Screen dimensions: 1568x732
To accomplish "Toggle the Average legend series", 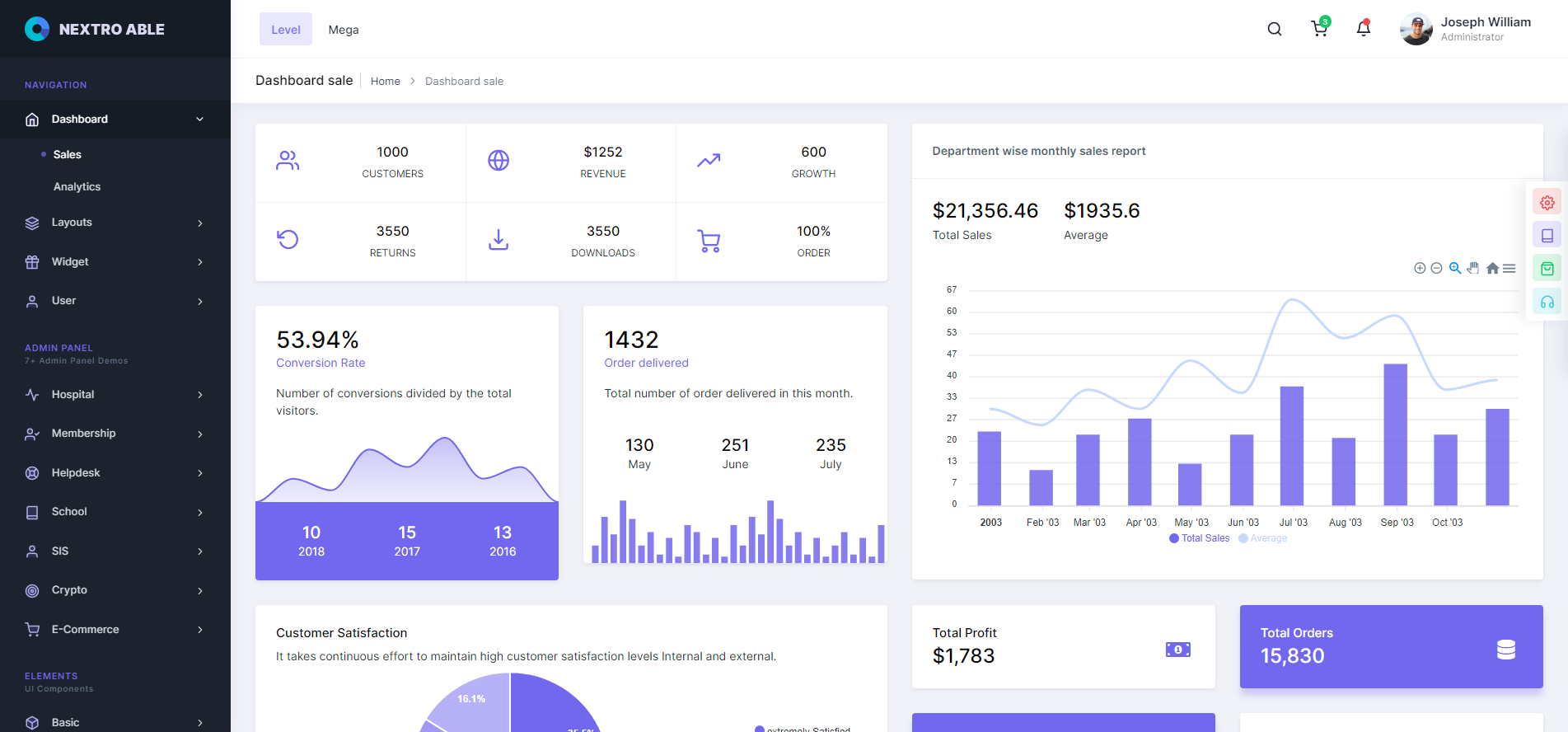I will [1263, 538].
